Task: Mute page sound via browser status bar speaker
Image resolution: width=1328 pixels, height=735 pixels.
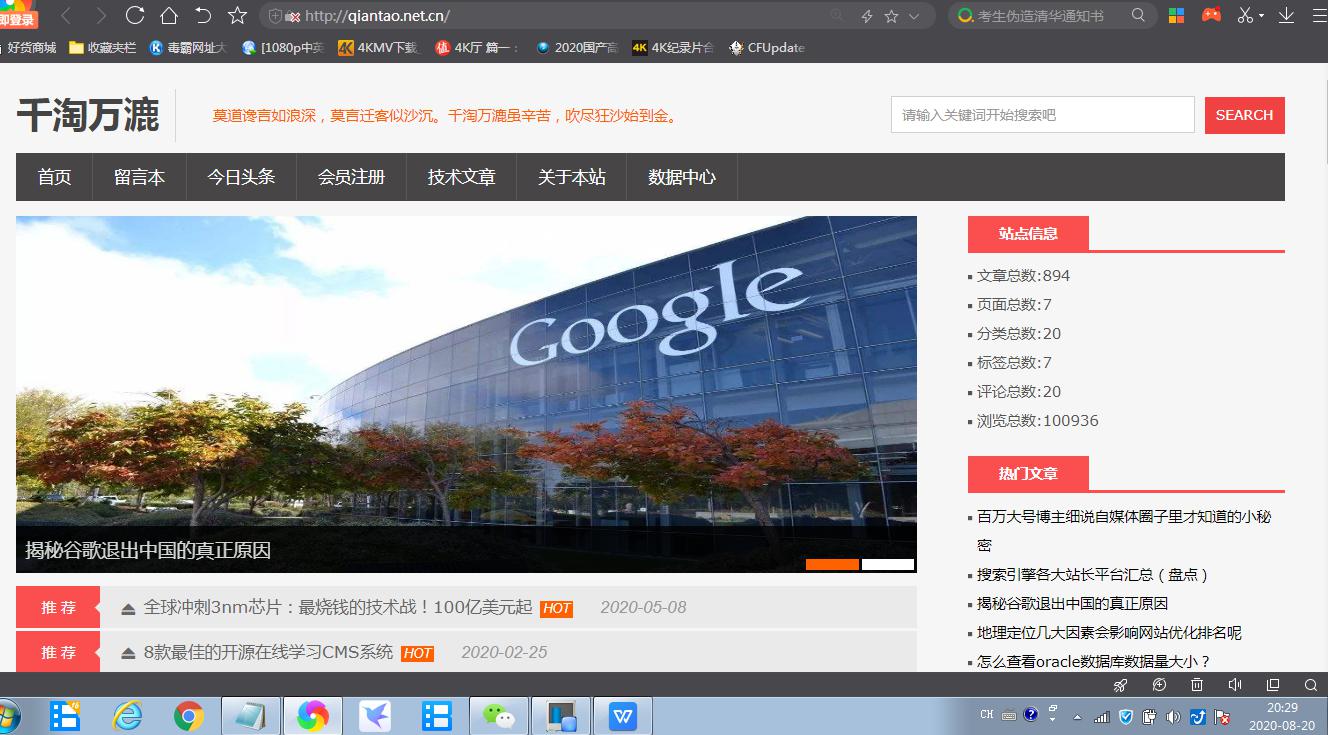Action: [1235, 685]
